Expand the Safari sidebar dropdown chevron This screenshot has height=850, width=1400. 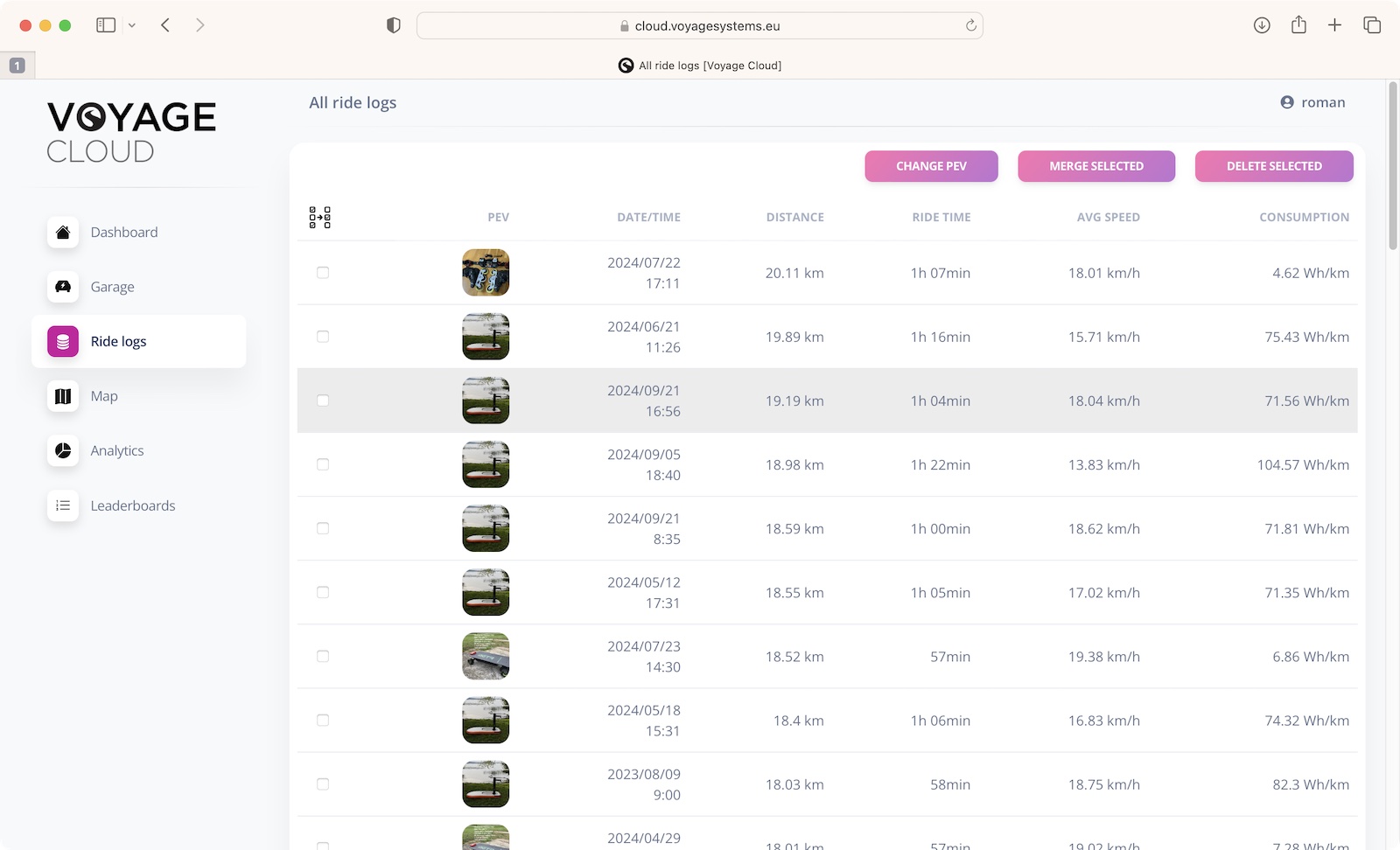[x=132, y=25]
